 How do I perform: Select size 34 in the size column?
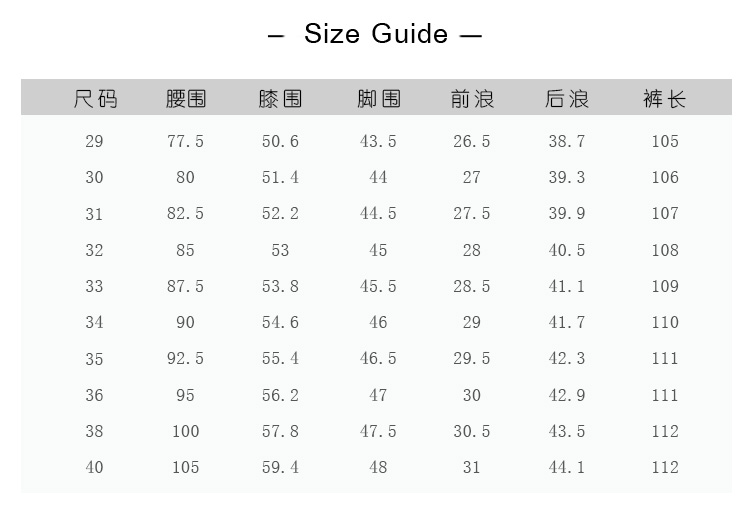pos(94,322)
